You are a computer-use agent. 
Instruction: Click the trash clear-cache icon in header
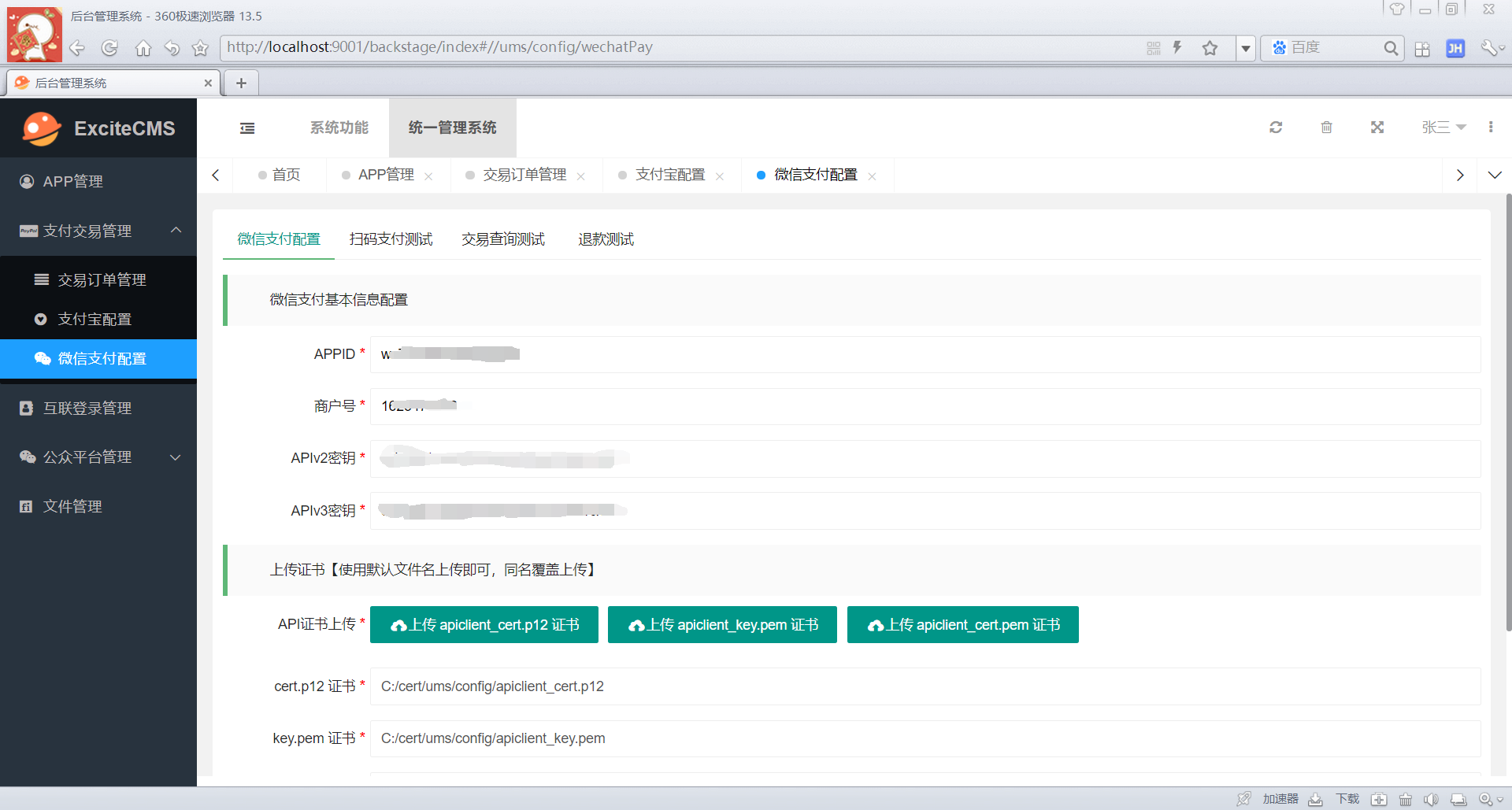point(1327,128)
